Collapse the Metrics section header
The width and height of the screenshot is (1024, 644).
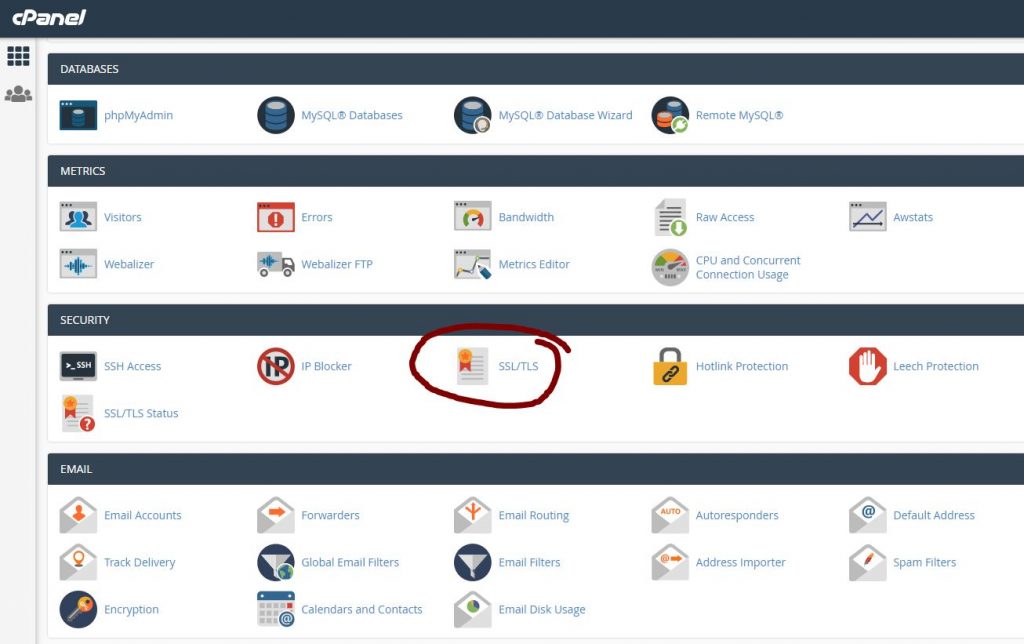pyautogui.click(x=536, y=170)
